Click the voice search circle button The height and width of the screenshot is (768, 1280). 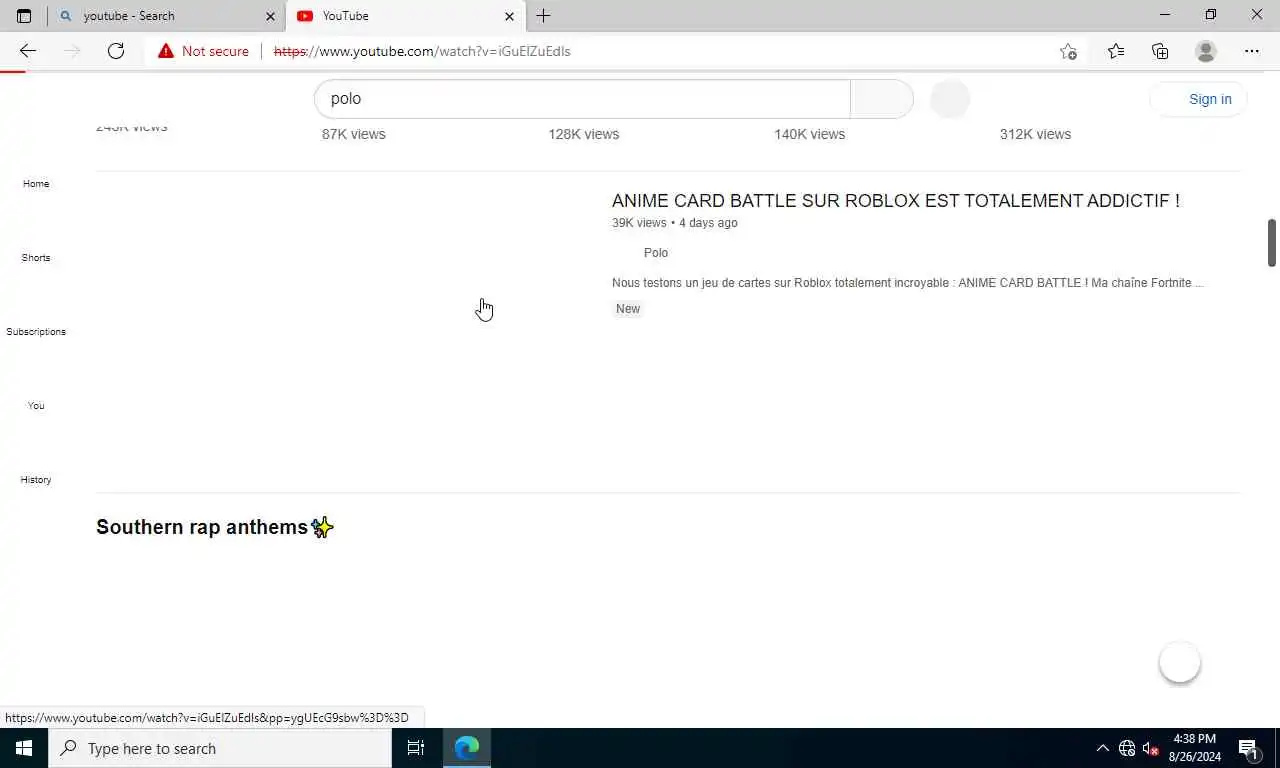click(950, 99)
